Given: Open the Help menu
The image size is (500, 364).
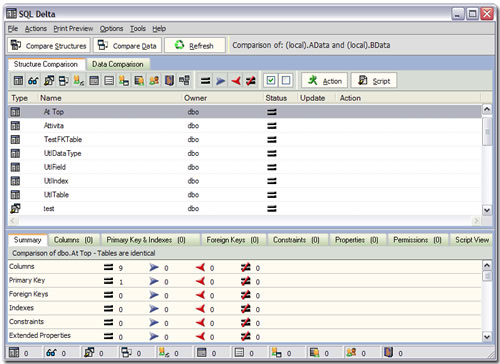Looking at the screenshot, I should [x=159, y=29].
